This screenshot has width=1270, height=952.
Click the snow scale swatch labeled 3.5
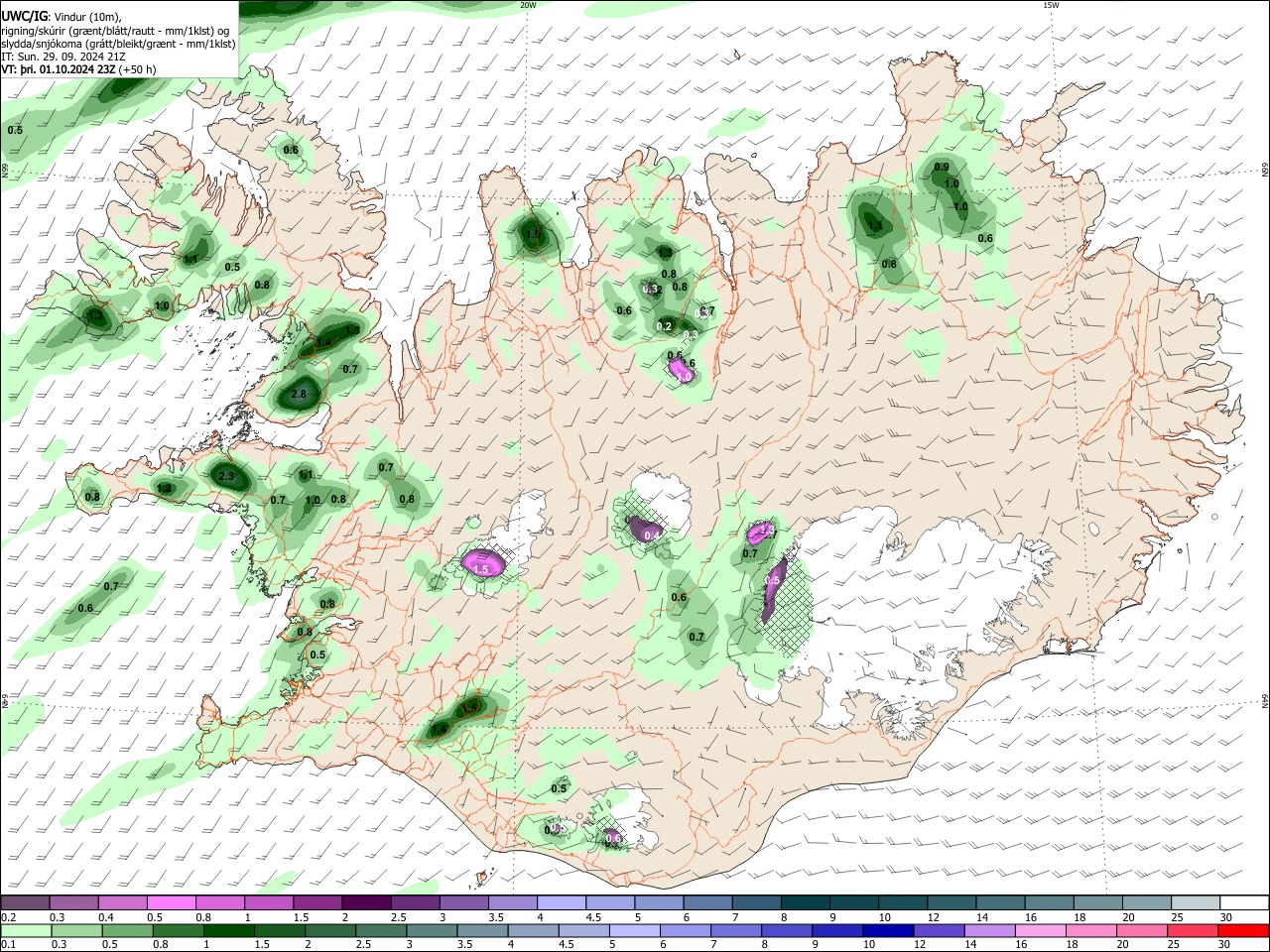(511, 902)
